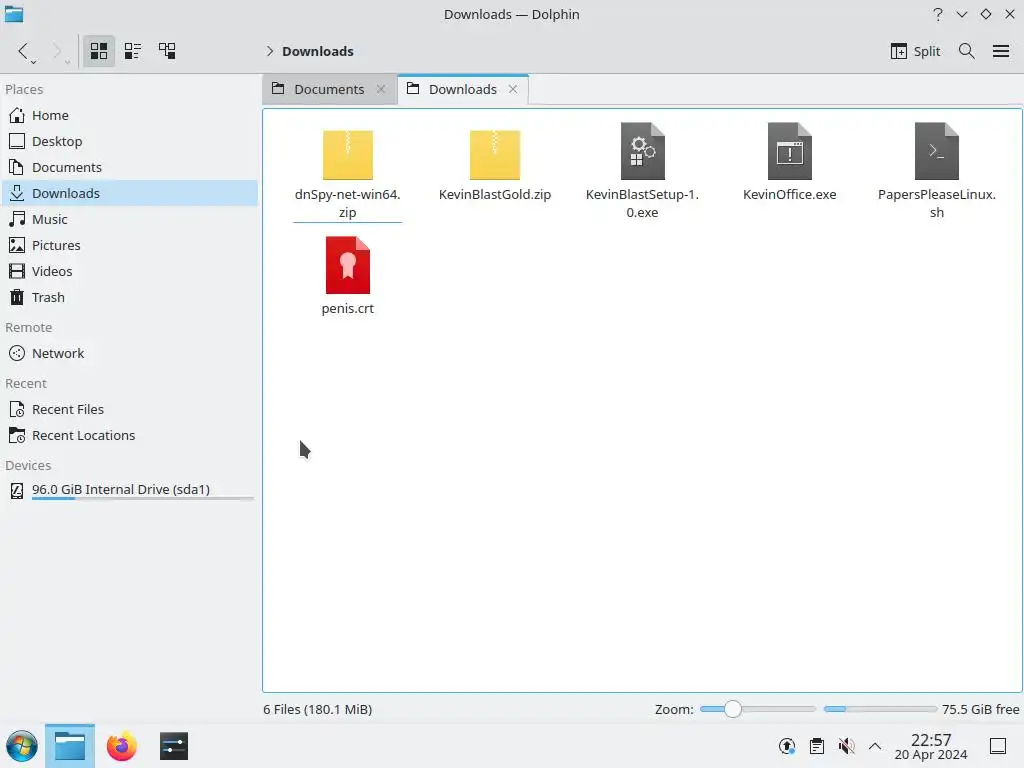The width and height of the screenshot is (1024, 768).
Task: Open the Dolphin title bar window icon menu
Action: tap(14, 14)
